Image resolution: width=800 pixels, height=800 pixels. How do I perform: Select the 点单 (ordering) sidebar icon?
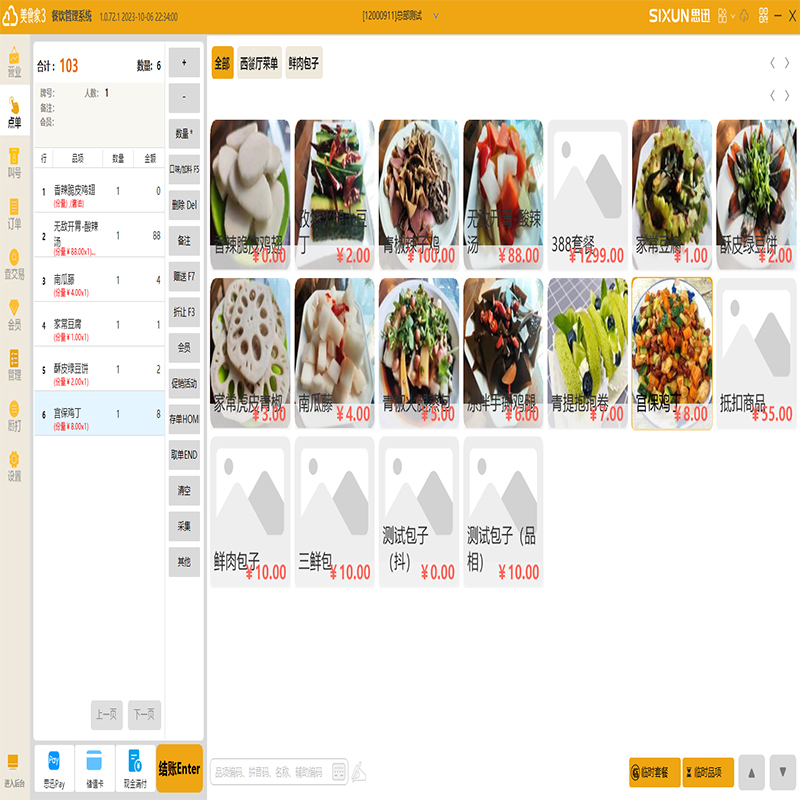[14, 112]
